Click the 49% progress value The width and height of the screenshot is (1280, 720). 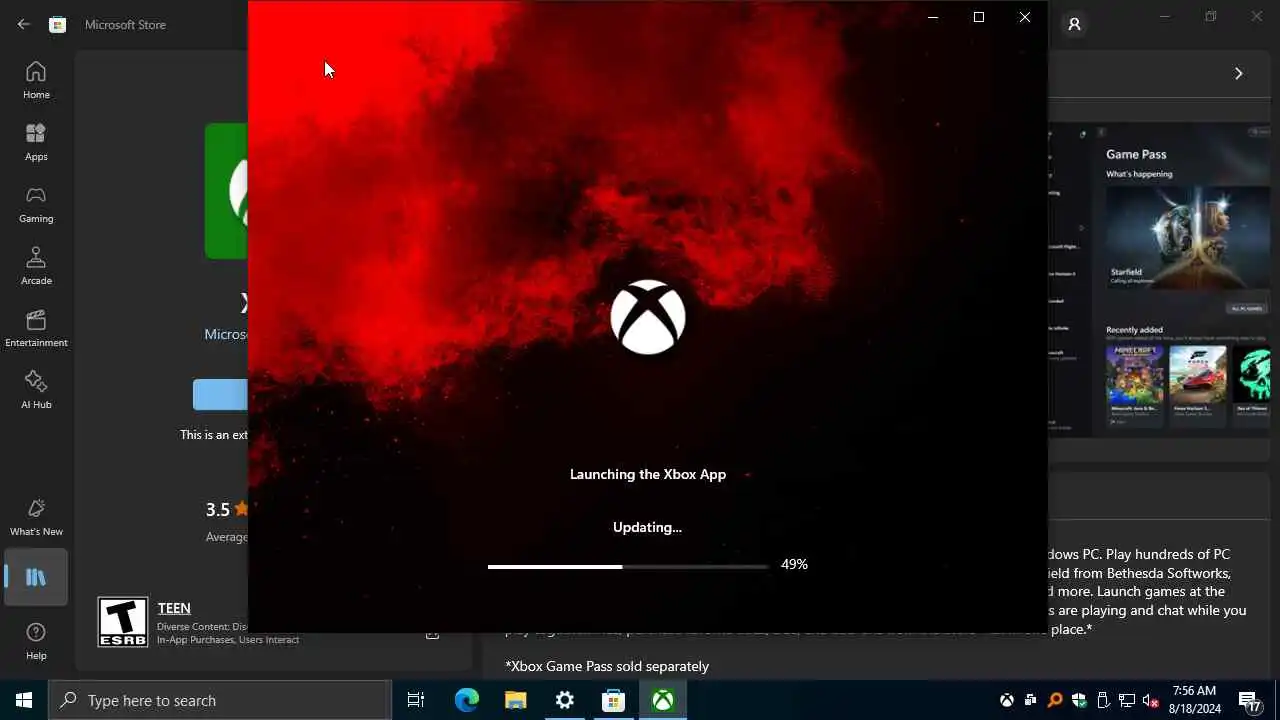794,564
